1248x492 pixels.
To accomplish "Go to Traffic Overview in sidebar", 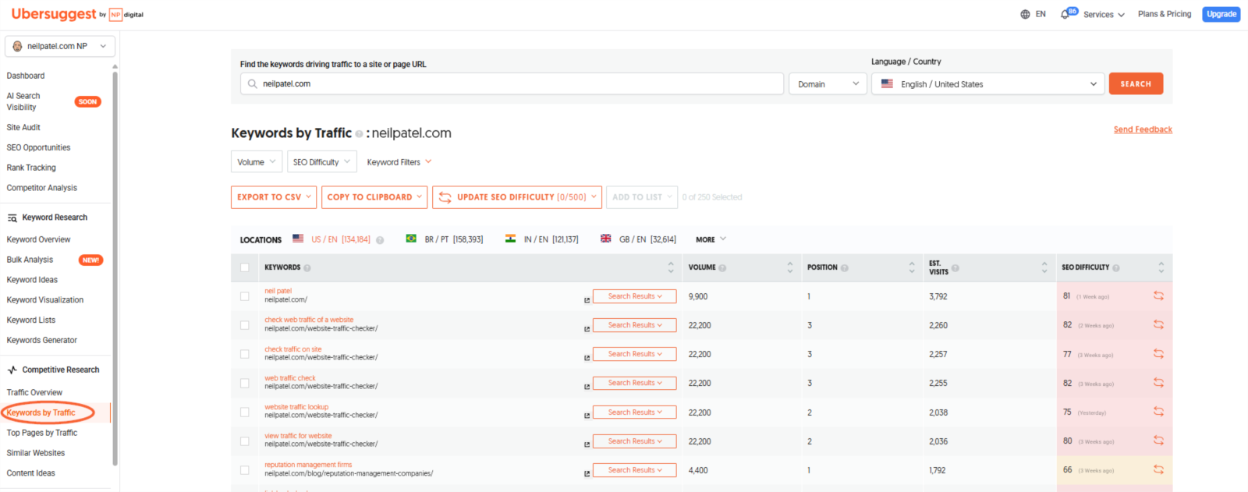I will pos(34,392).
